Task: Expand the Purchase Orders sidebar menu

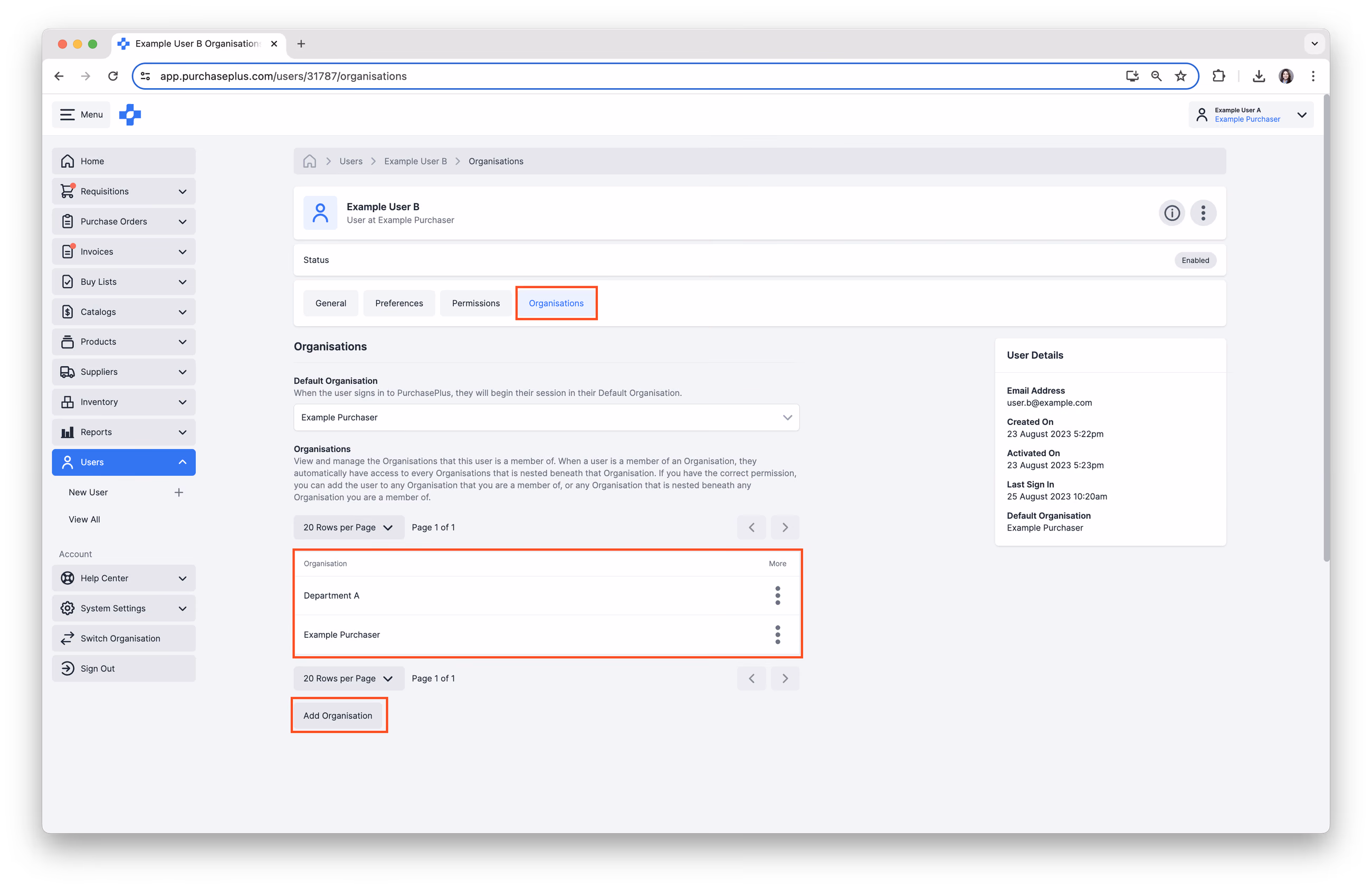Action: click(x=124, y=221)
